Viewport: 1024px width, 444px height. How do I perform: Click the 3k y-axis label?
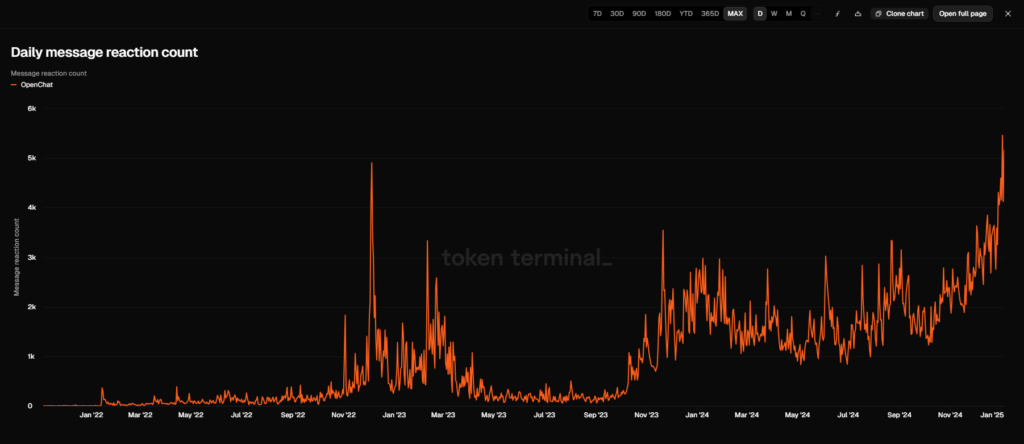31,257
